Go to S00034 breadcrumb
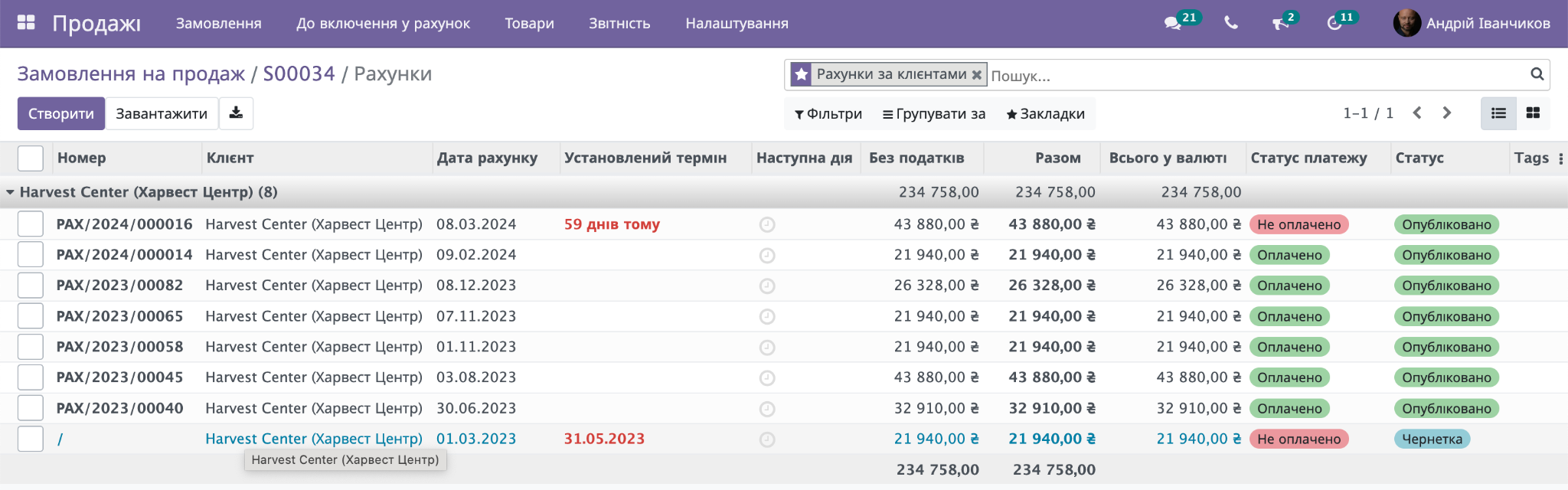Screen dimensions: 1568x490 pos(299,73)
